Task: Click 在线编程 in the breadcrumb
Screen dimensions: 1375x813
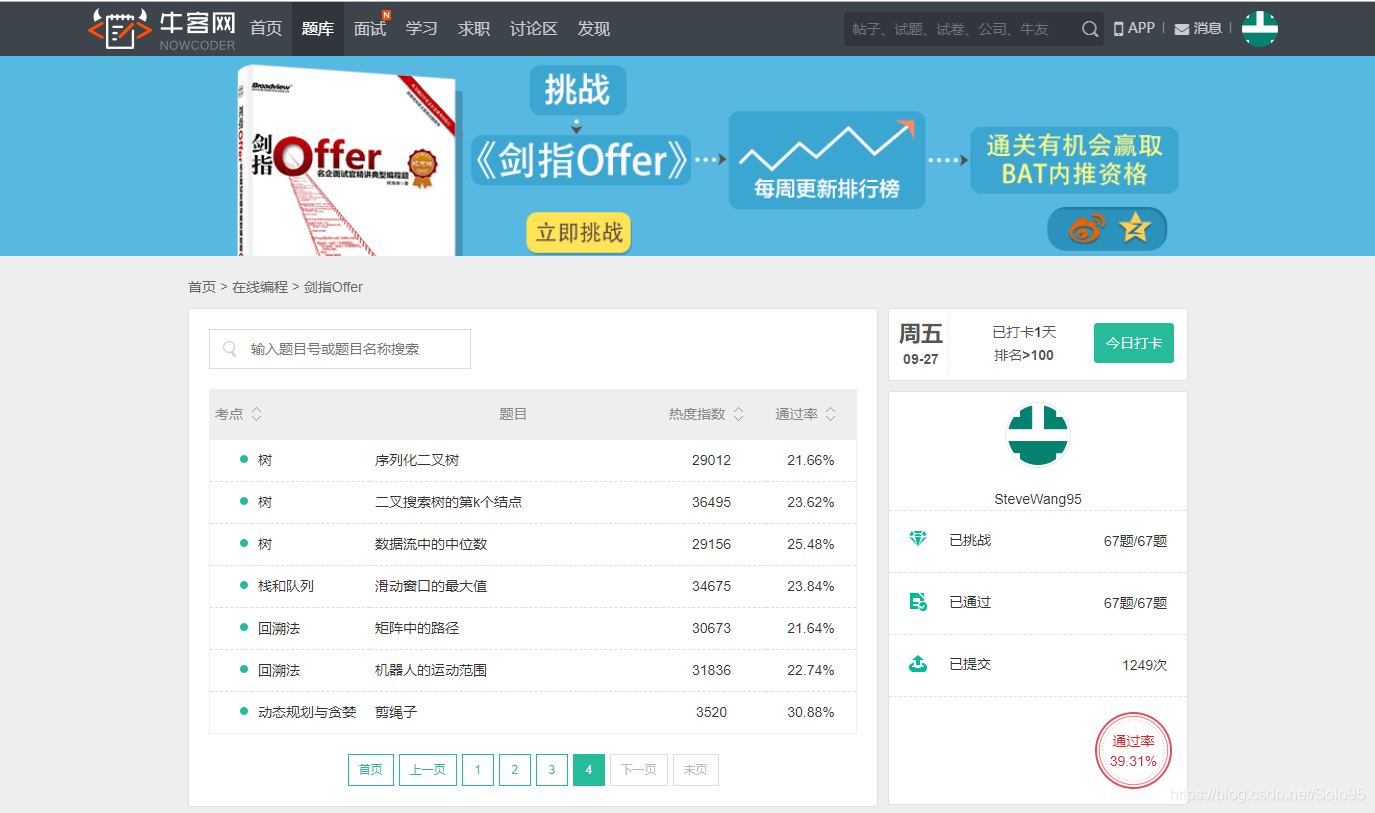Action: click(260, 287)
